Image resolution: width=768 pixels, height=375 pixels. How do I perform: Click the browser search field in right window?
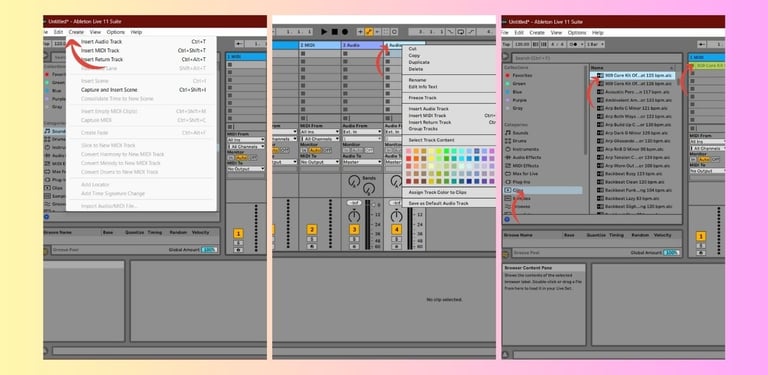[x=596, y=58]
